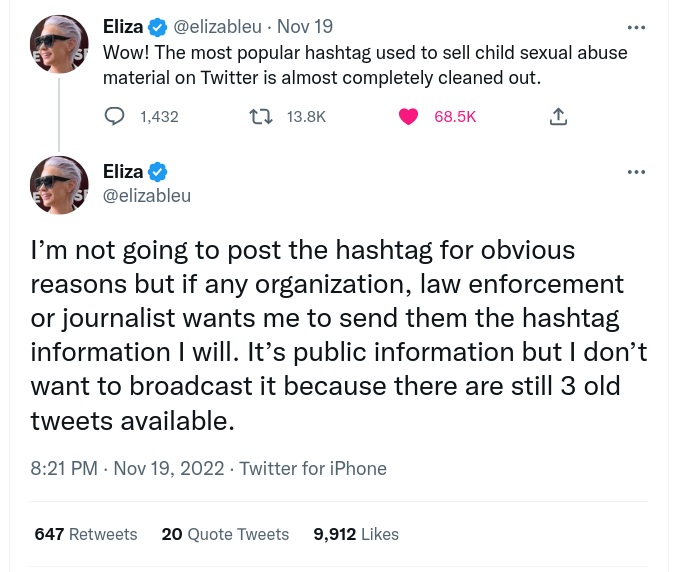View the 9,912 Likes list
Viewport: 686px width, 572px height.
[x=356, y=534]
